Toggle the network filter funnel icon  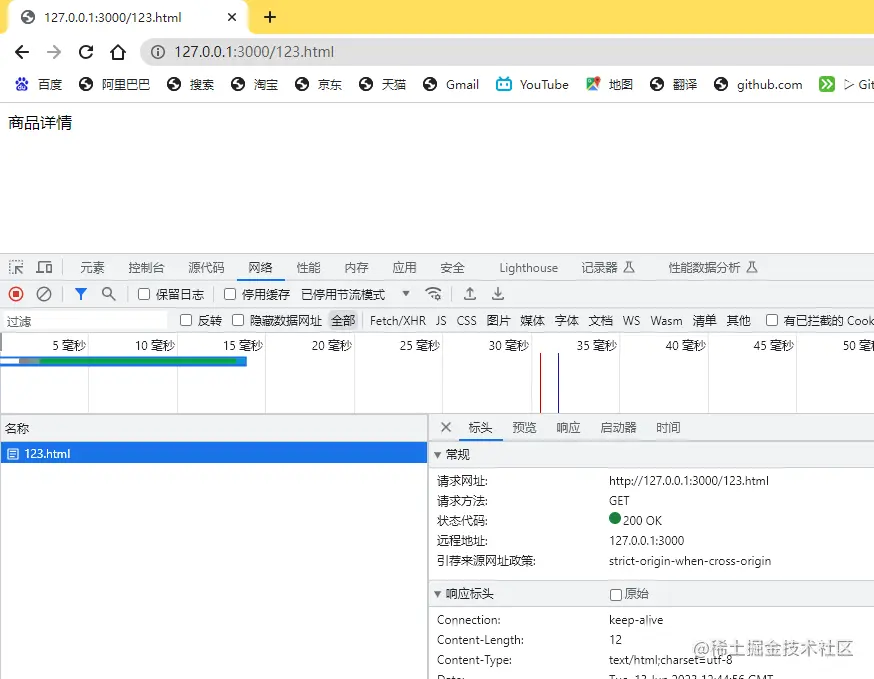click(81, 294)
